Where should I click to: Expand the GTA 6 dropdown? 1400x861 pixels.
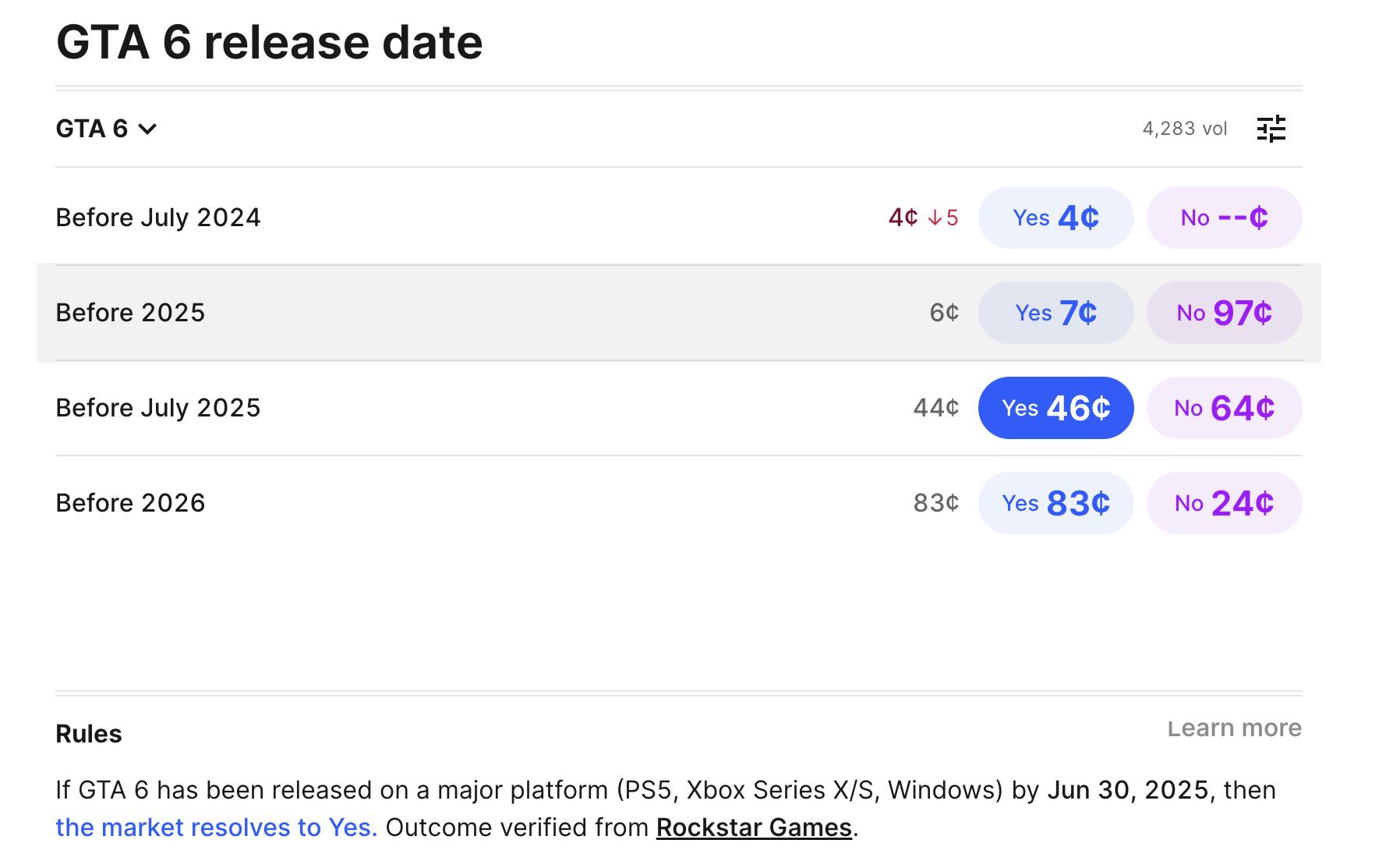[x=106, y=129]
